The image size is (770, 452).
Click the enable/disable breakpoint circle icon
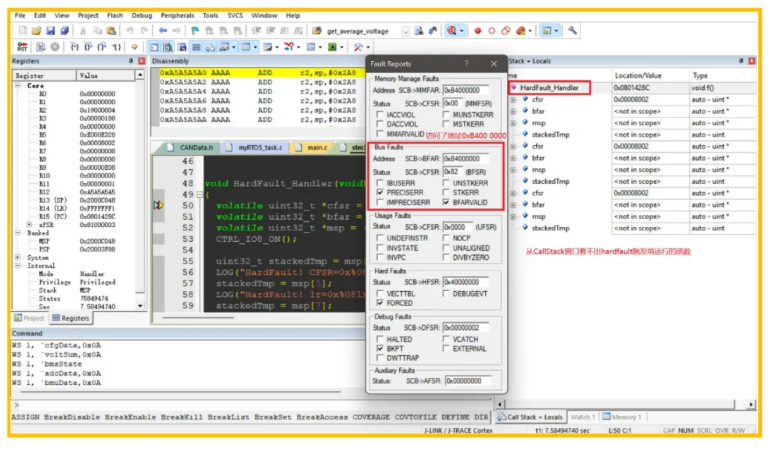pyautogui.click(x=492, y=31)
